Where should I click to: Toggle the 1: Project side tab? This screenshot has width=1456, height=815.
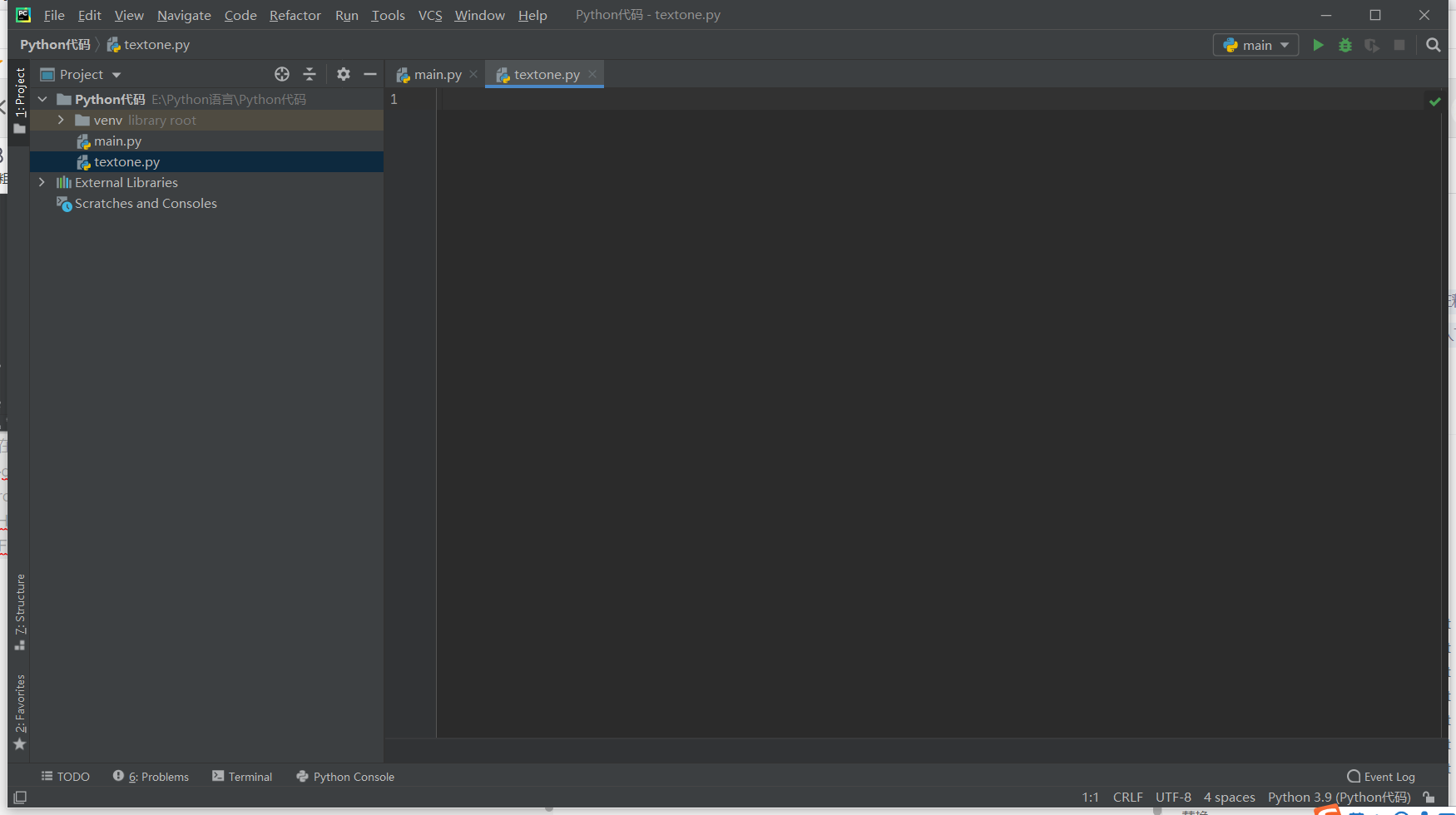(20, 100)
